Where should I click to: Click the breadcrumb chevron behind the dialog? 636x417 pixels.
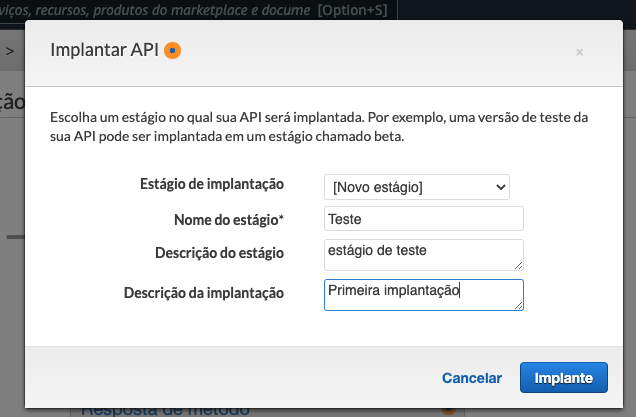pyautogui.click(x=10, y=51)
